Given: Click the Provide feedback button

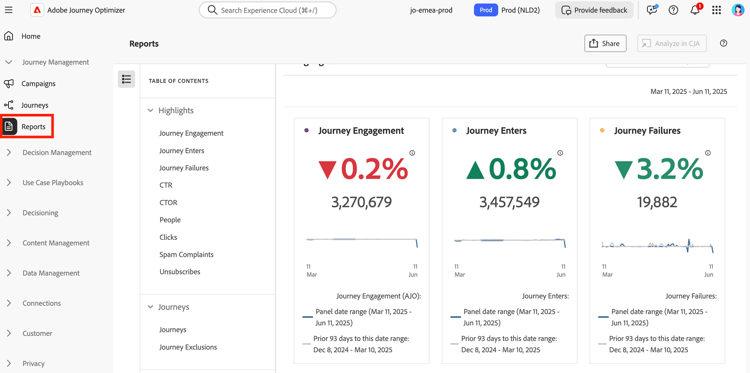Looking at the screenshot, I should (x=595, y=10).
